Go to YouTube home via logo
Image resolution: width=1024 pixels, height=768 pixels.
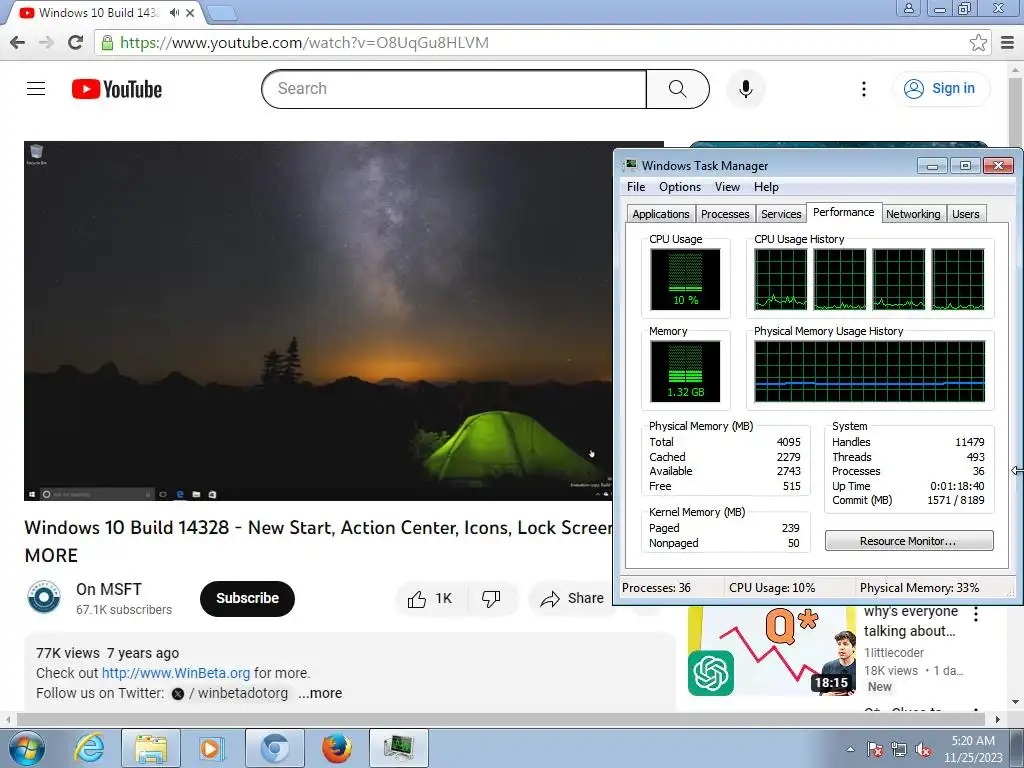tap(117, 89)
